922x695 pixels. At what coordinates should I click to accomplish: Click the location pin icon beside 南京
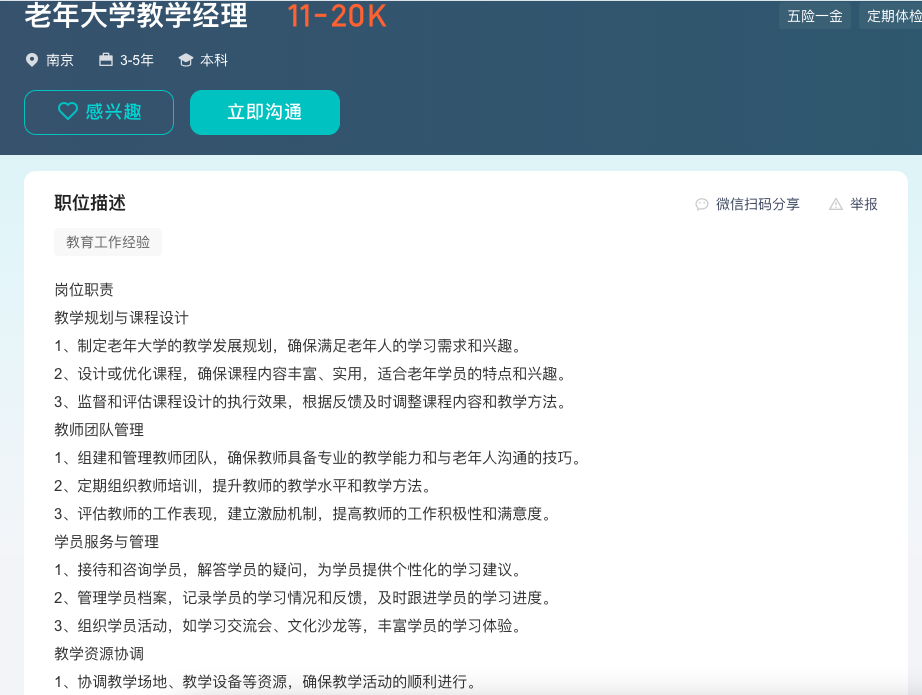point(32,60)
